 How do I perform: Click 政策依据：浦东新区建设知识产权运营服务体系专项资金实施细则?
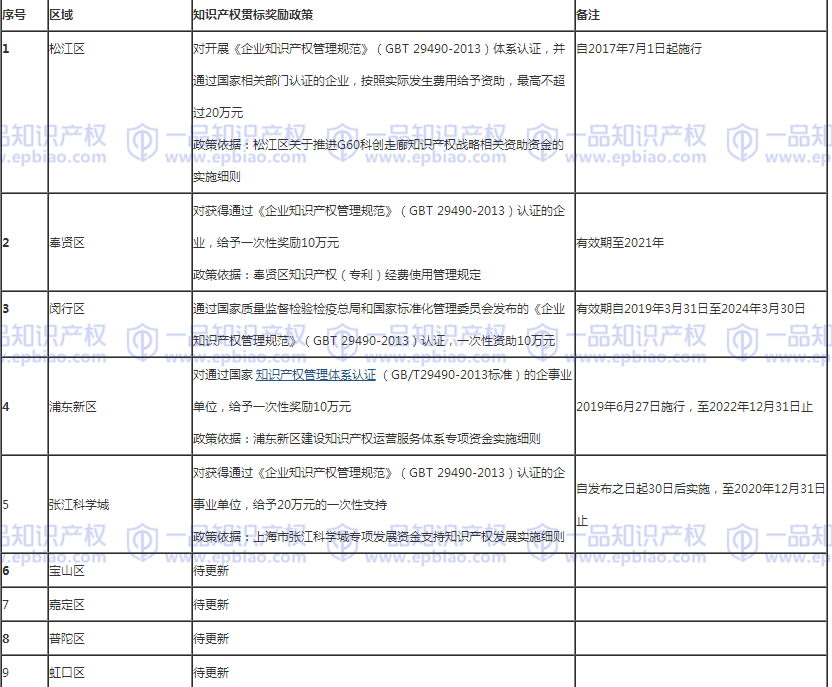click(367, 439)
